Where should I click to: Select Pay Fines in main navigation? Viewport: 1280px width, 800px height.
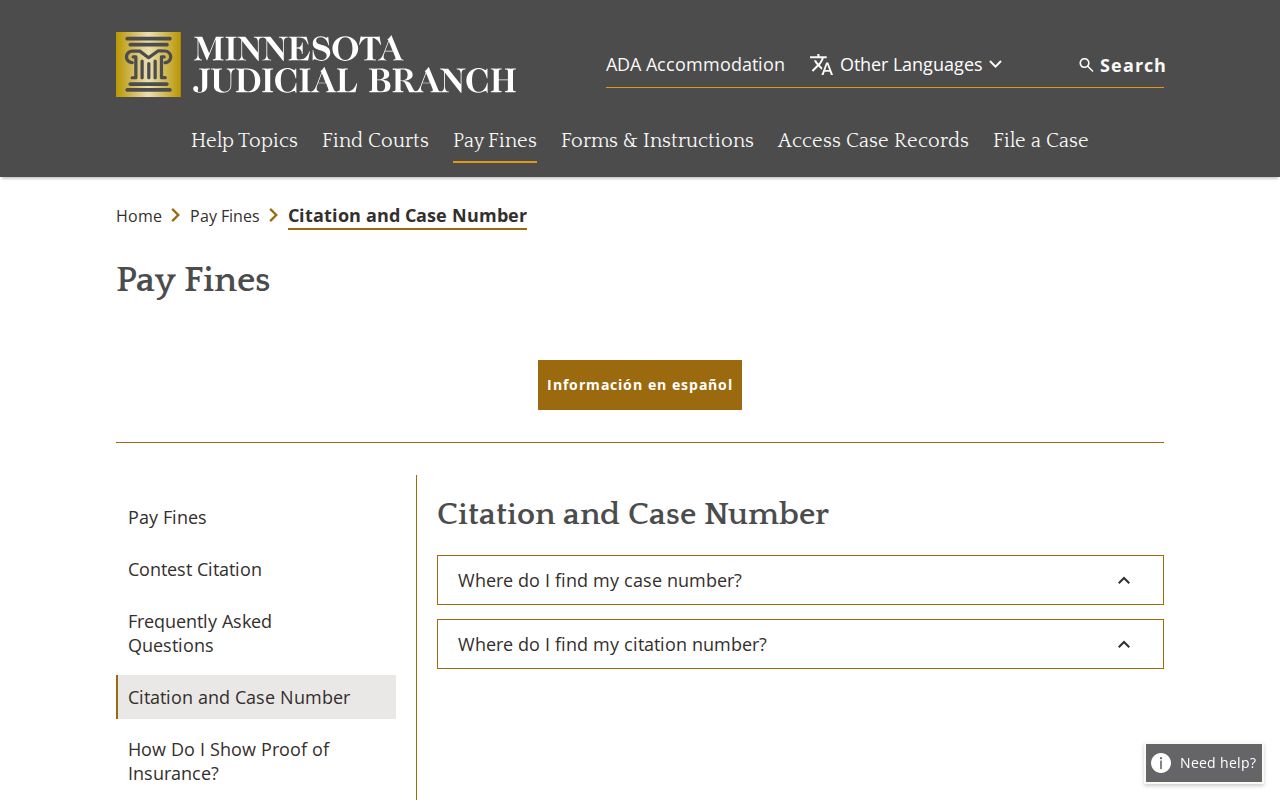coord(495,140)
